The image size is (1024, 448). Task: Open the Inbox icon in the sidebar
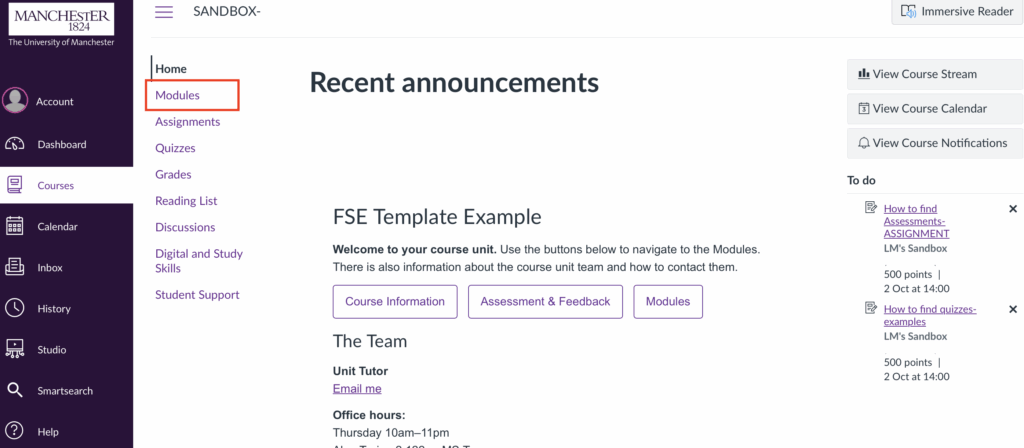tap(15, 267)
